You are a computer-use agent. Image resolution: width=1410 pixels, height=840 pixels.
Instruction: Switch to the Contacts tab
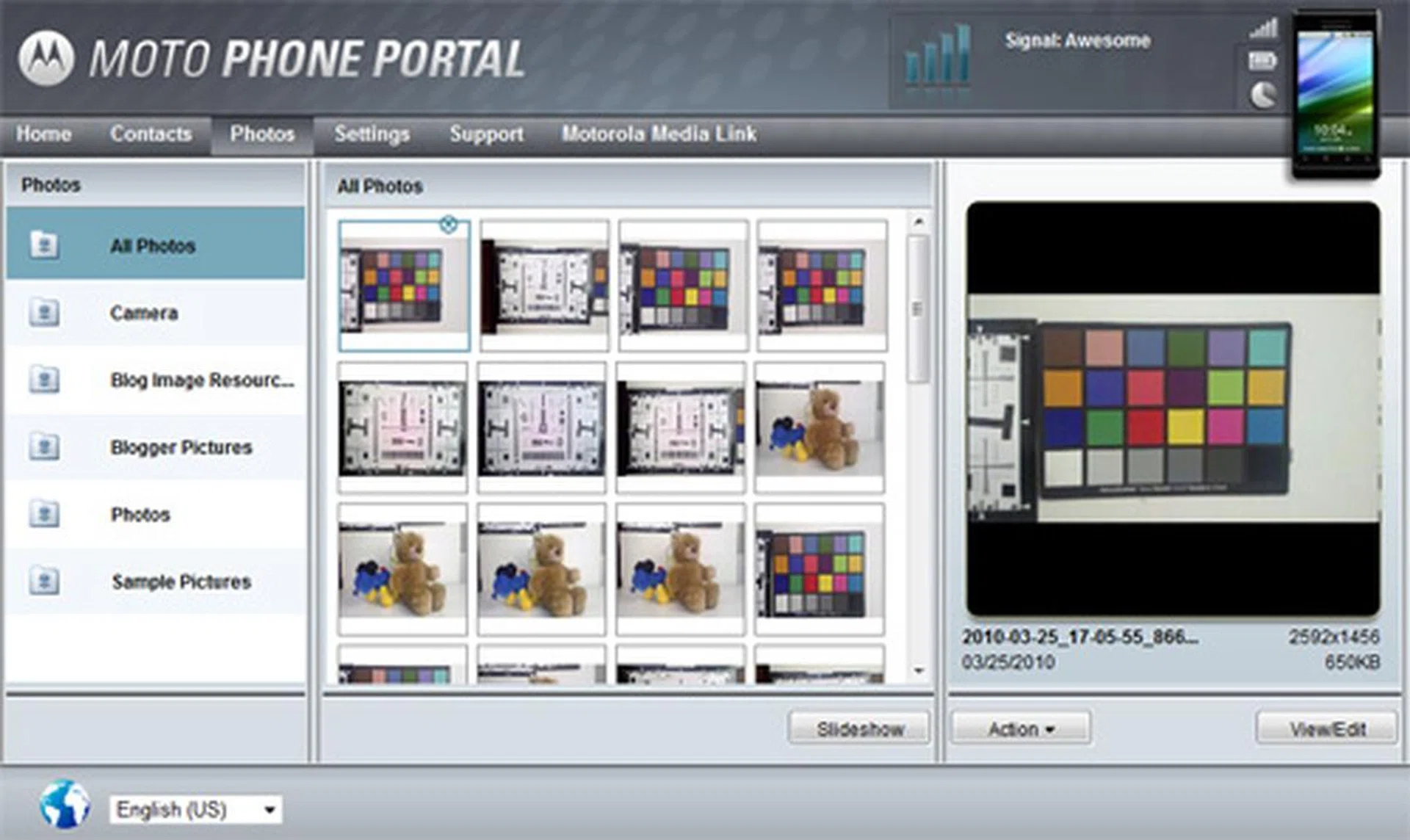pyautogui.click(x=151, y=134)
